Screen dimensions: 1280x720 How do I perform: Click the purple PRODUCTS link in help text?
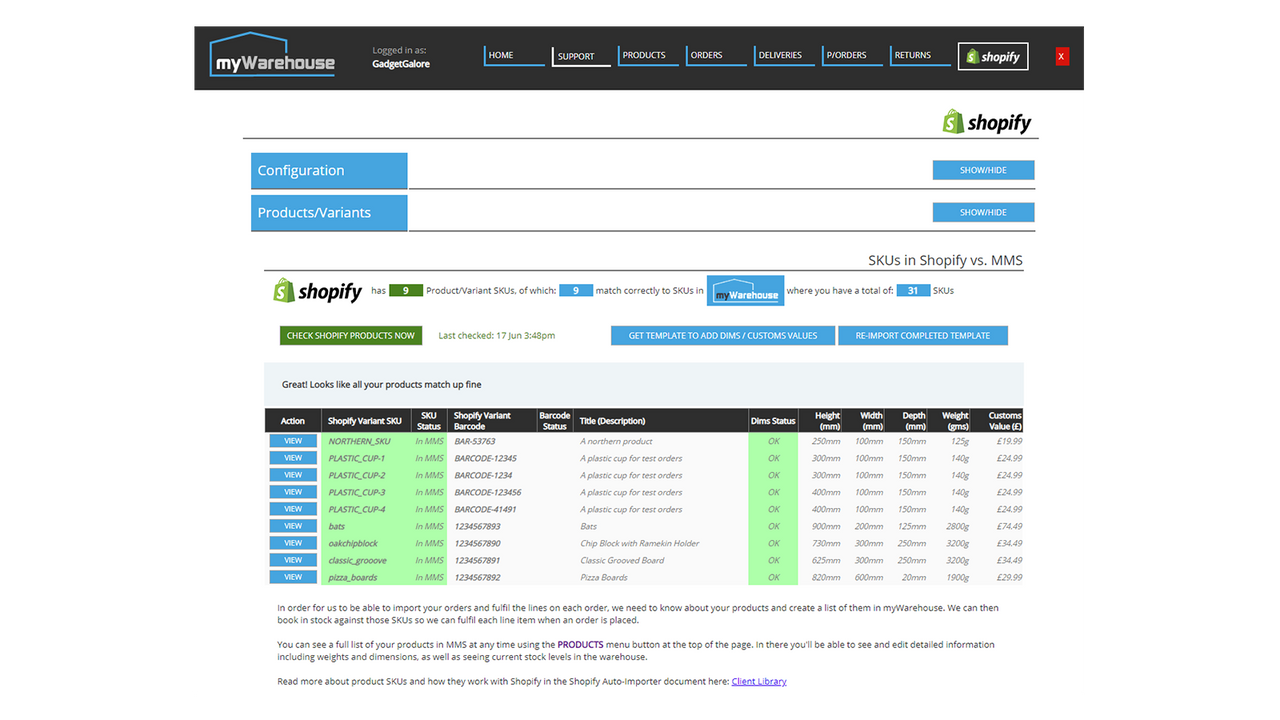(580, 645)
